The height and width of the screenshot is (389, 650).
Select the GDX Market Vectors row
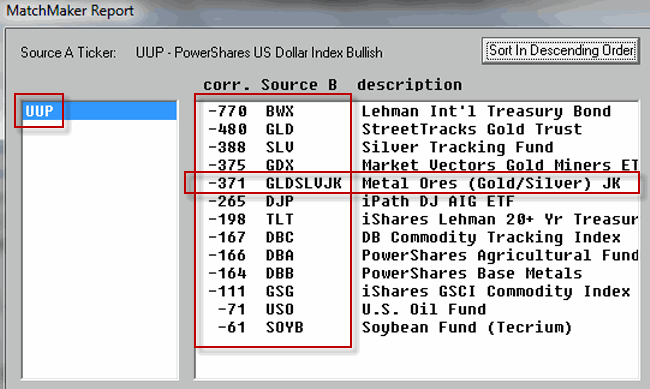coord(417,165)
